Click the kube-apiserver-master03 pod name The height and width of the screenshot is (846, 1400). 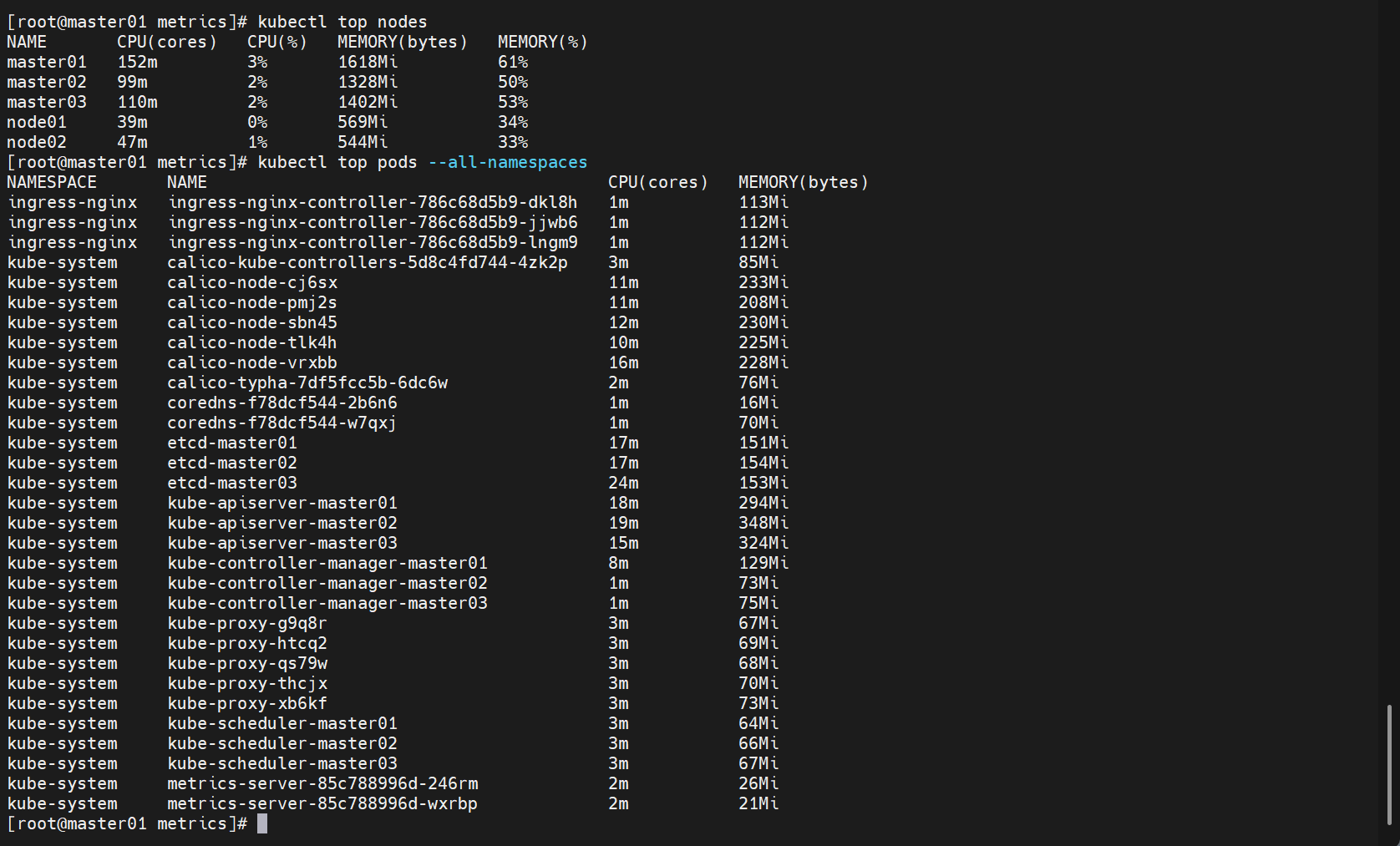282,543
